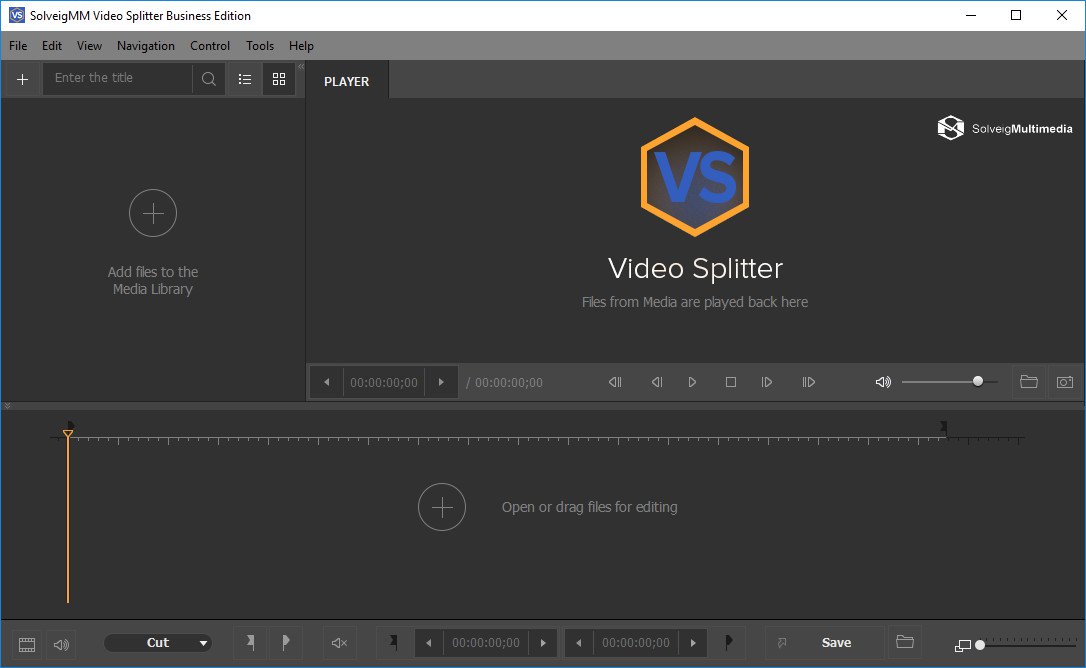This screenshot has width=1086, height=668.
Task: Click the "Open or drag files for editing" text
Action: pos(589,507)
